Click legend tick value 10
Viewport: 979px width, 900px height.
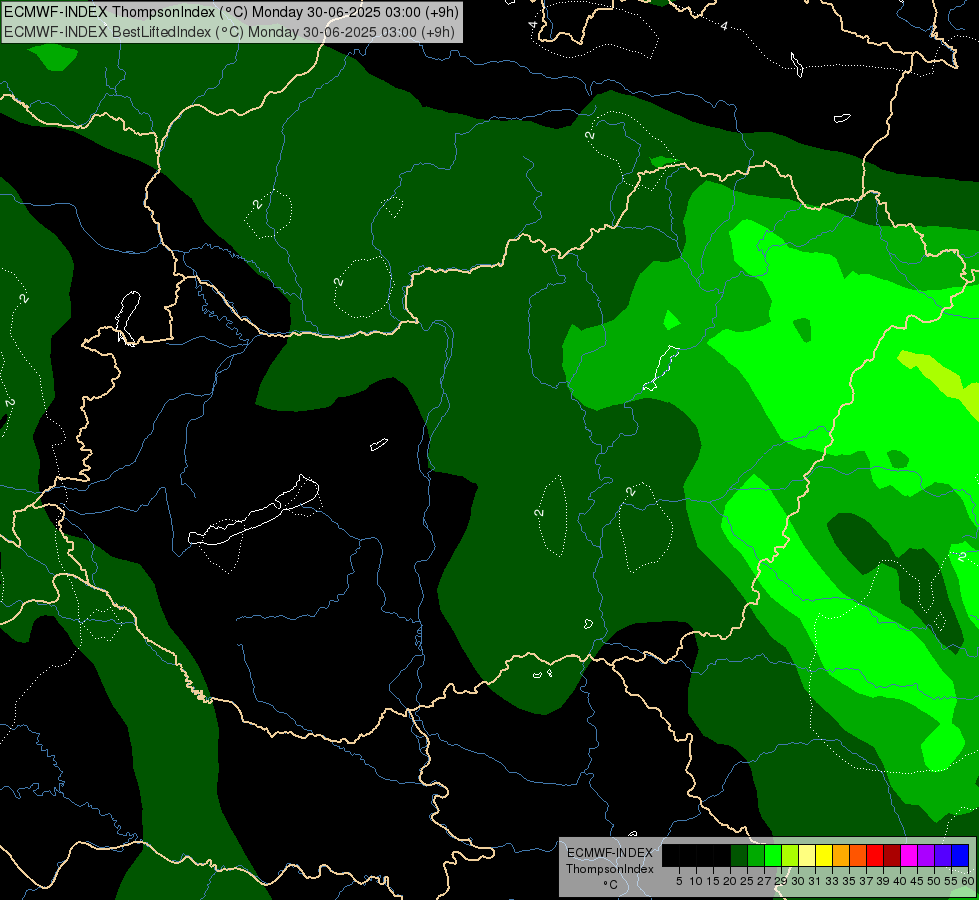pos(696,881)
